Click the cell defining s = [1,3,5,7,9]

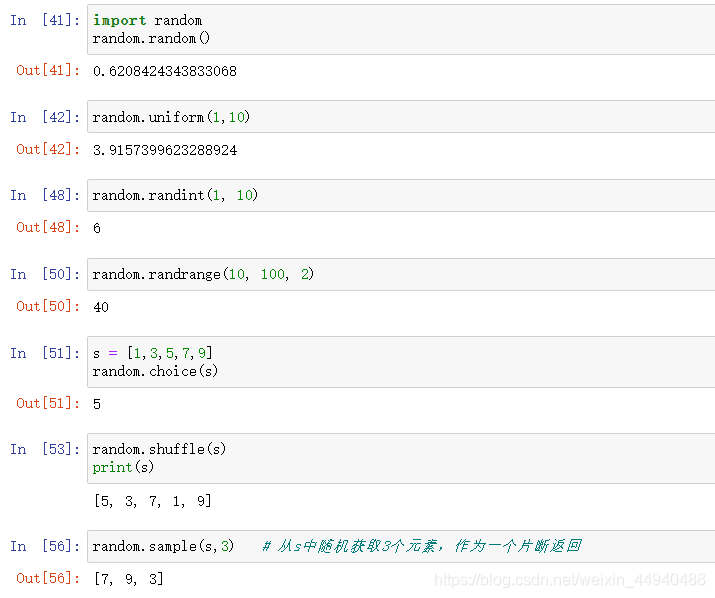pos(401,362)
